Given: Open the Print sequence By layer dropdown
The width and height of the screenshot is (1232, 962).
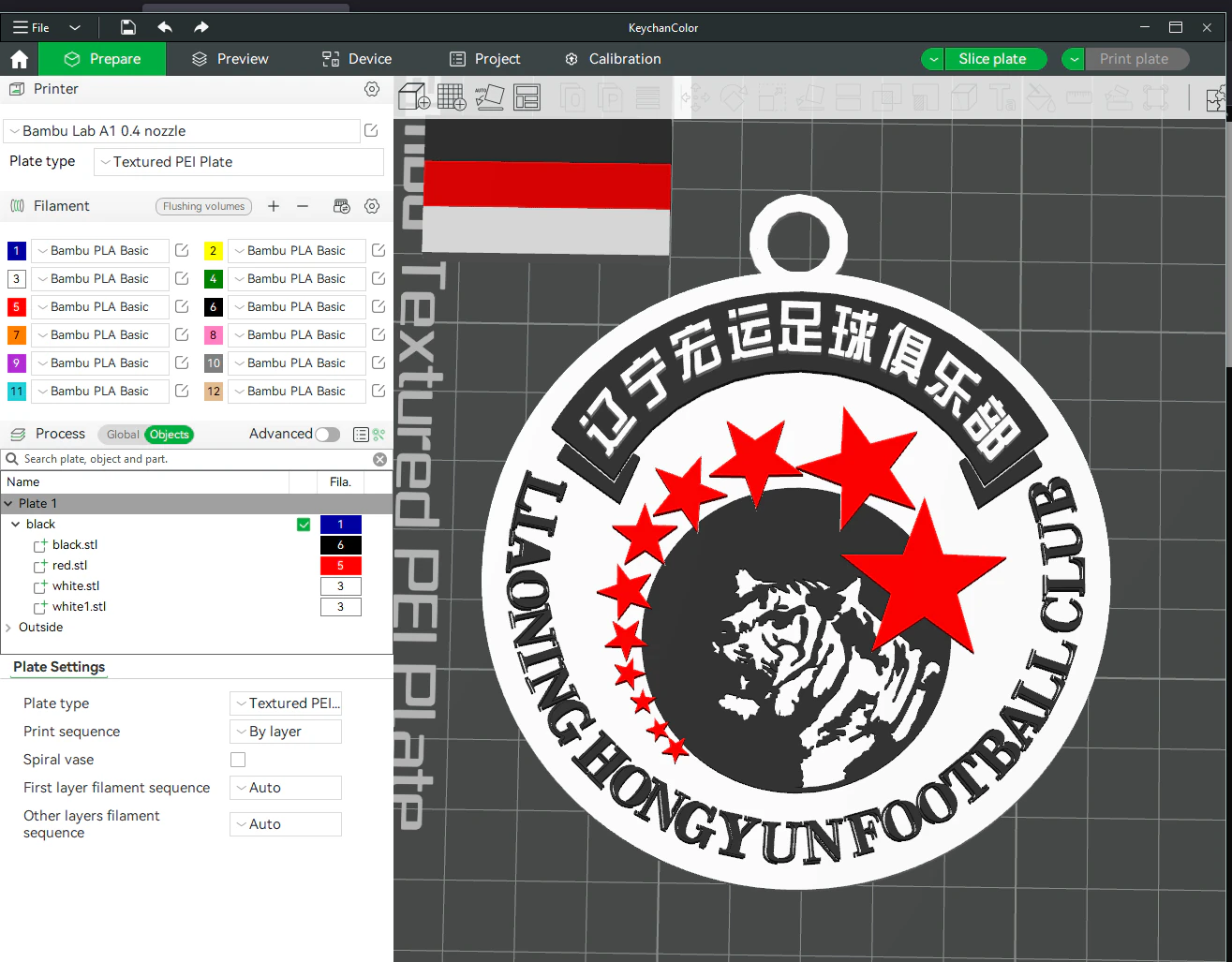Looking at the screenshot, I should click(286, 732).
